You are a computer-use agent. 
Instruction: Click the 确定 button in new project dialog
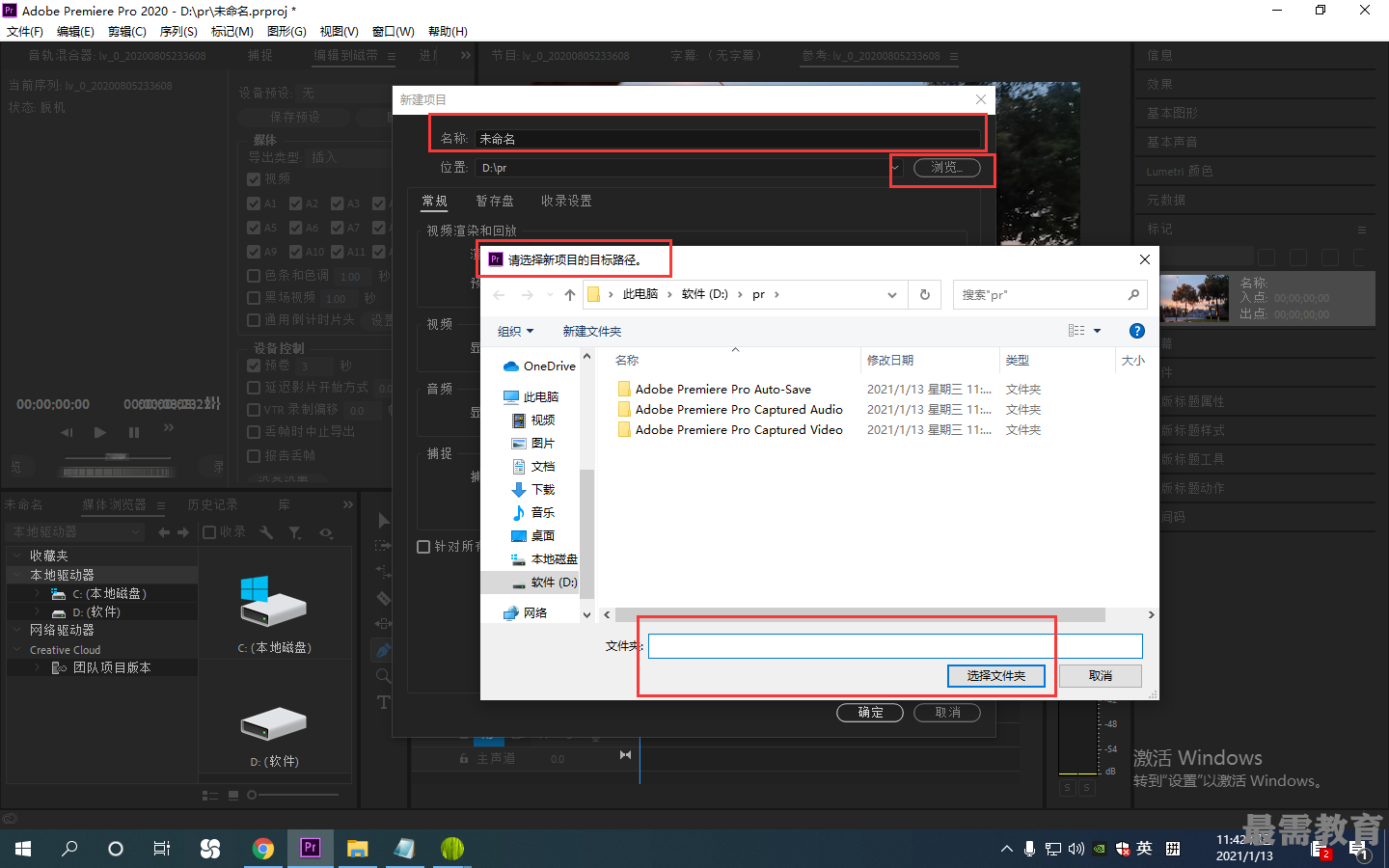pyautogui.click(x=870, y=713)
